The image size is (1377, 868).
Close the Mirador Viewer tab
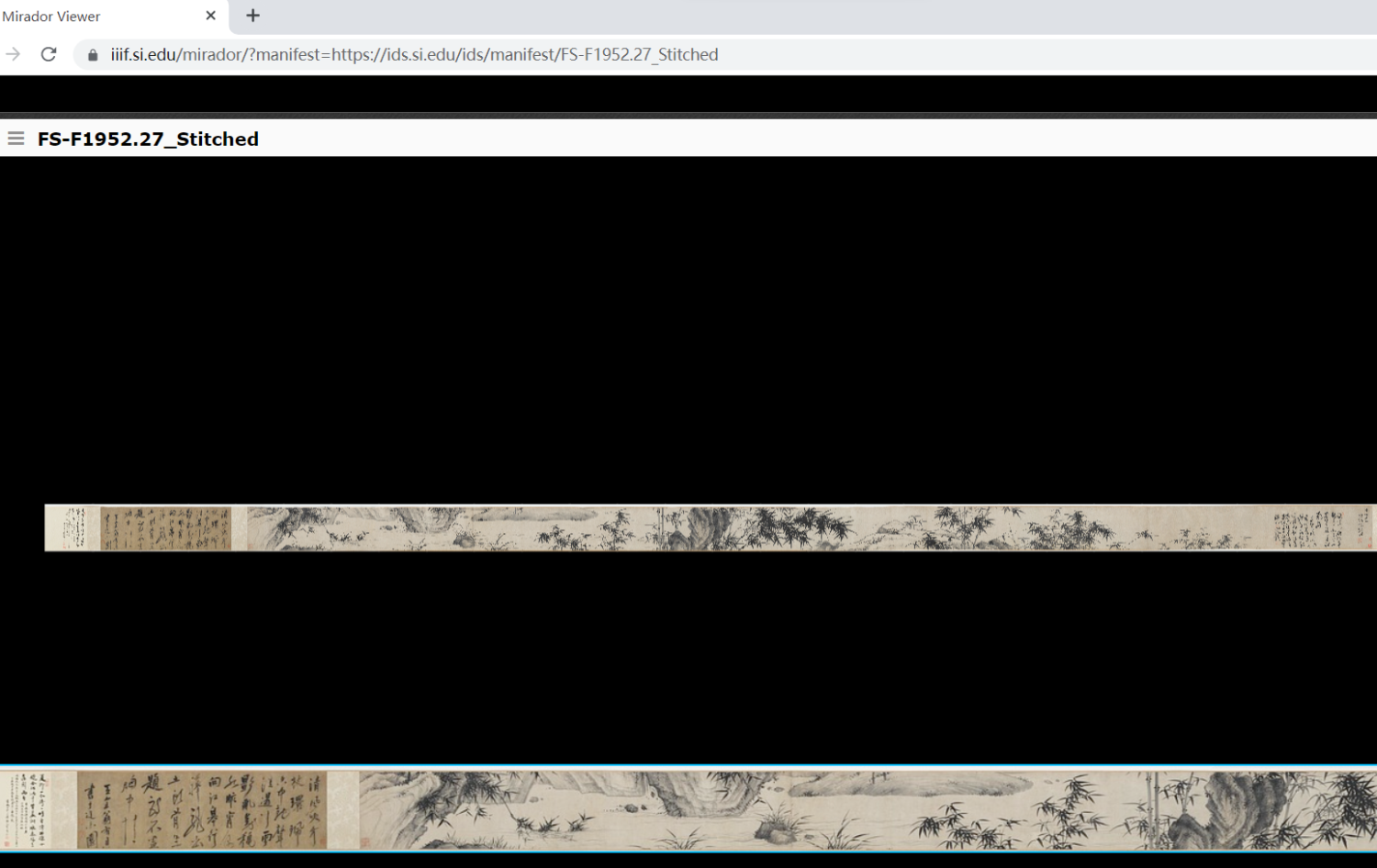pyautogui.click(x=210, y=16)
